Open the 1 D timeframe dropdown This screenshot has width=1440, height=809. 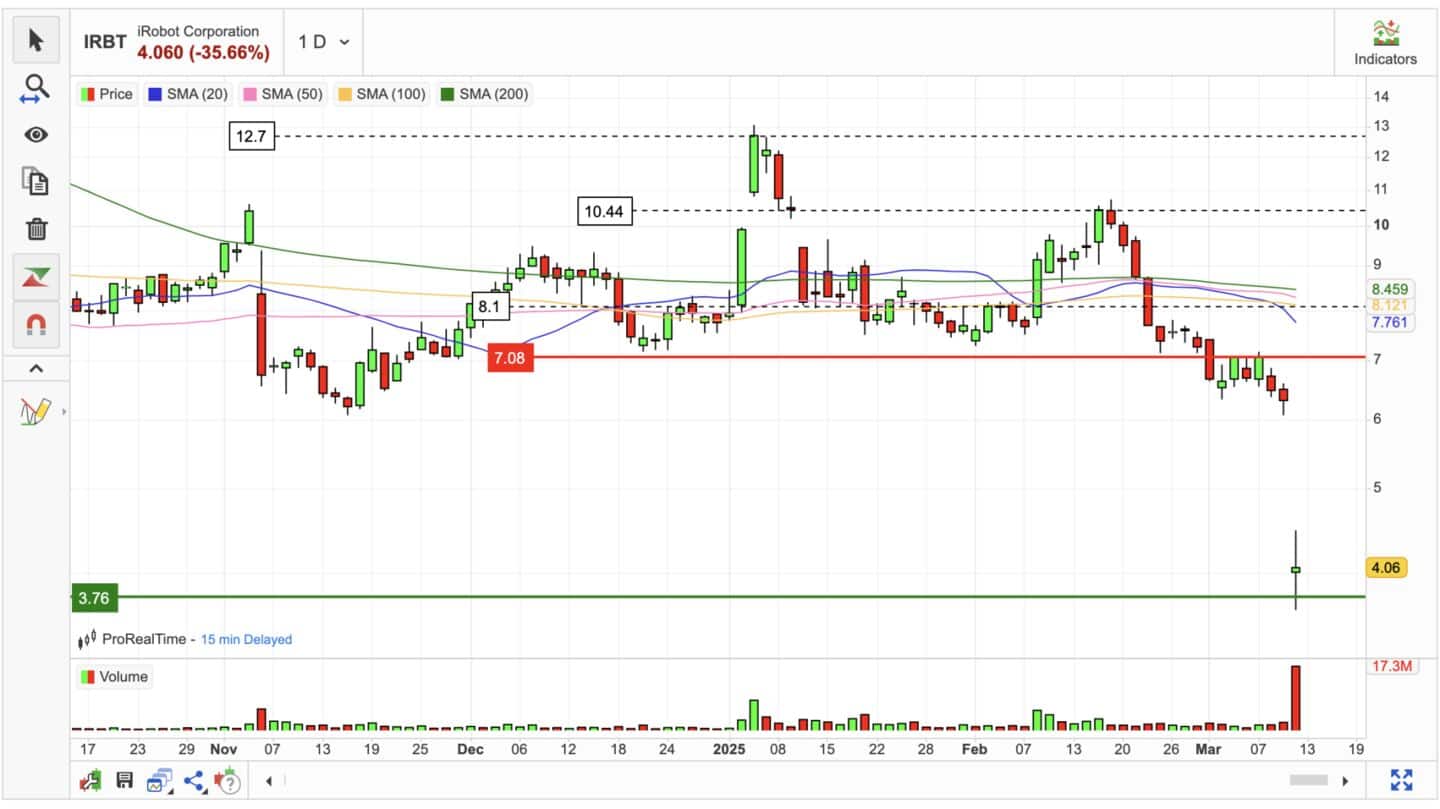click(323, 42)
